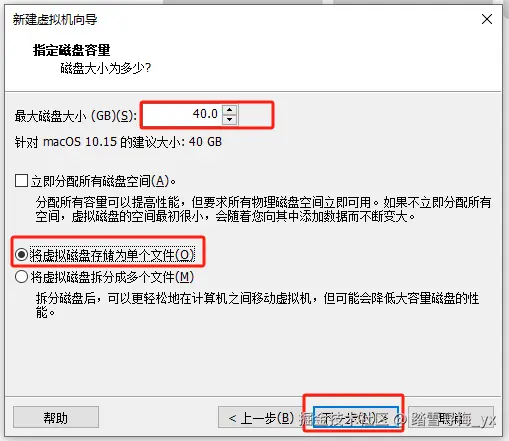
Task: Click the paragraph explaining 拆分磁盘后
Action: 257,305
